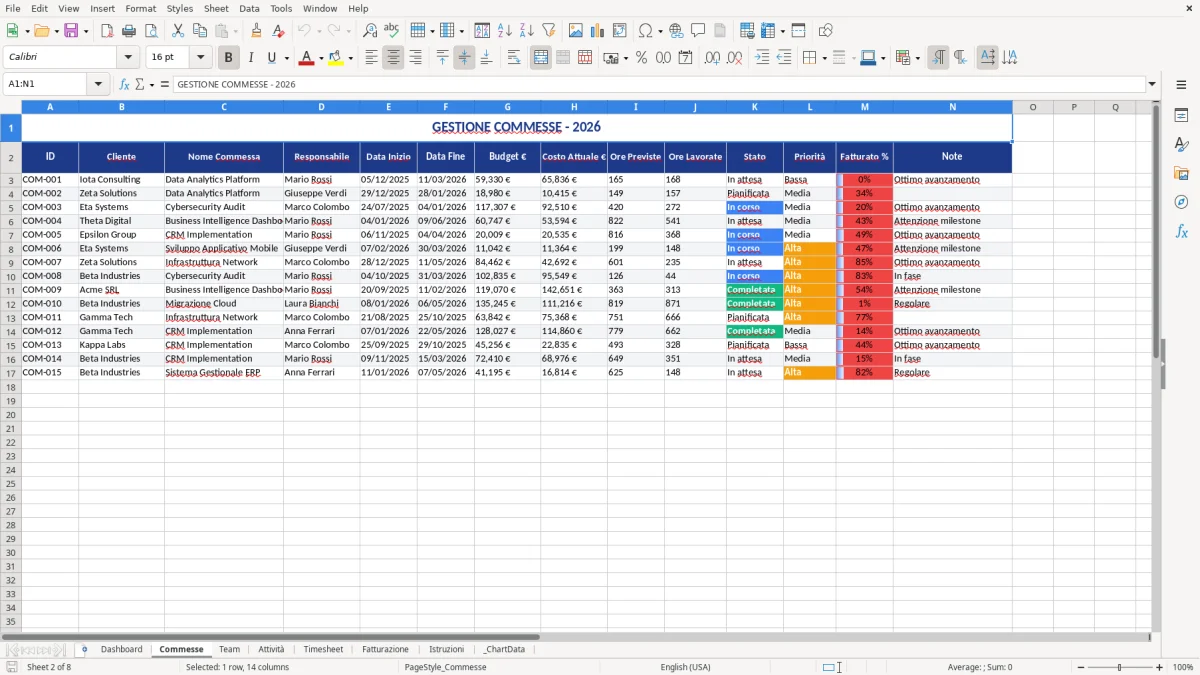Open the Functions panel in the sidebar
Image resolution: width=1200 pixels, height=675 pixels.
[1182, 231]
